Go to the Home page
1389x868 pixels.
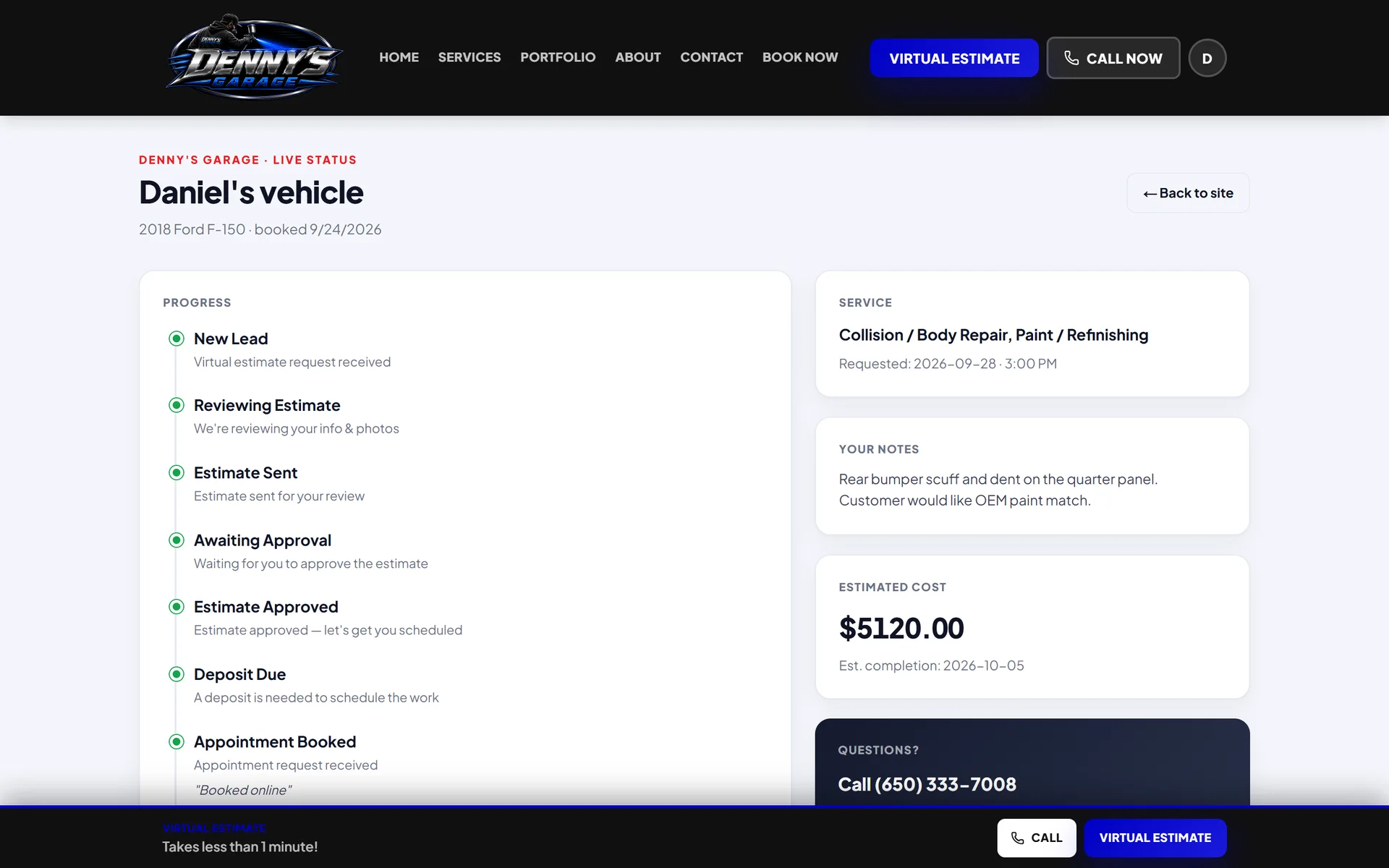(399, 57)
